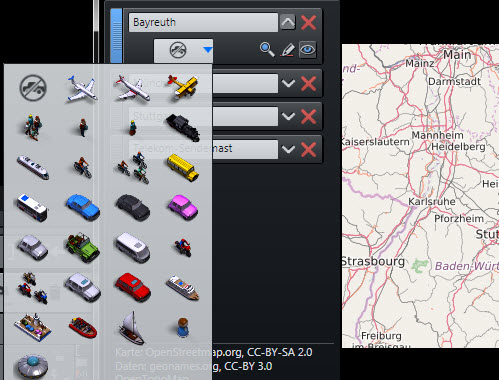Select the yellow school bus
Screen dimensions: 499x380
point(183,168)
